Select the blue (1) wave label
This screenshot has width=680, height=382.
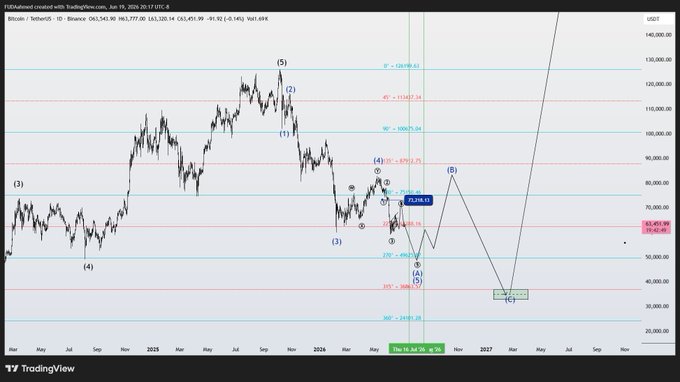click(284, 134)
